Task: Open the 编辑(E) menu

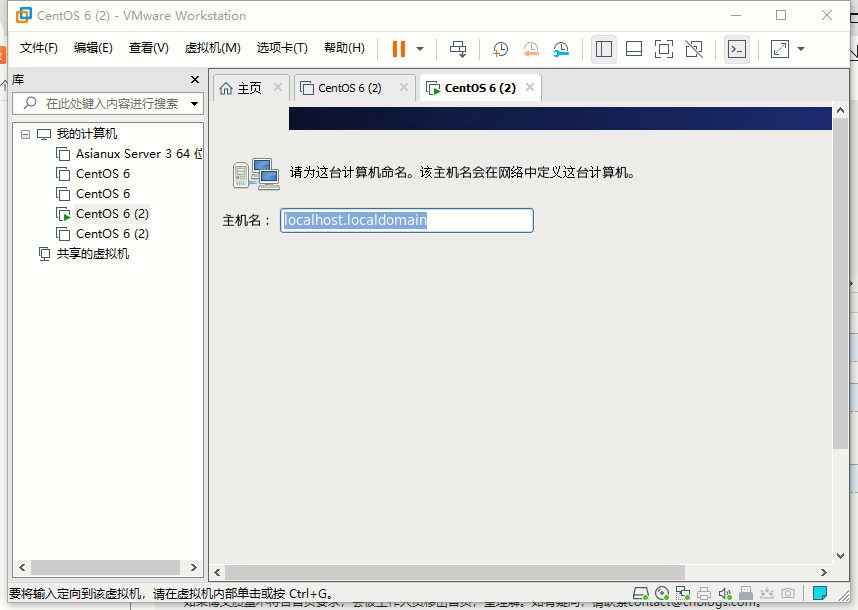Action: [93, 48]
